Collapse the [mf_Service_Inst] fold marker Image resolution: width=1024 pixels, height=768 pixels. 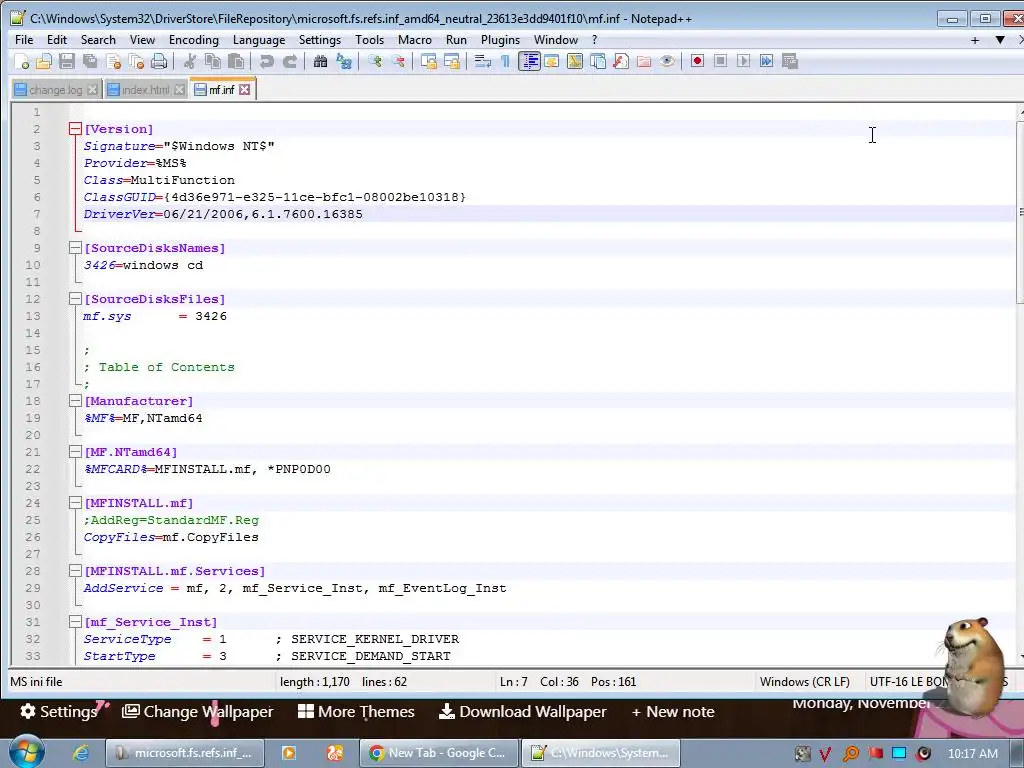75,621
